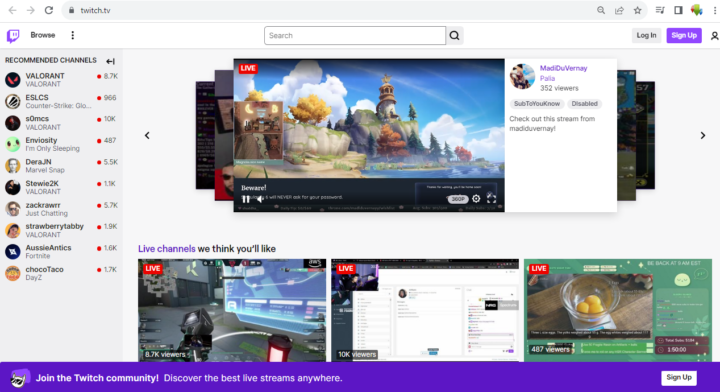This screenshot has height=392, width=720.
Task: Click strawberrytabby channel name text
Action: (55, 226)
